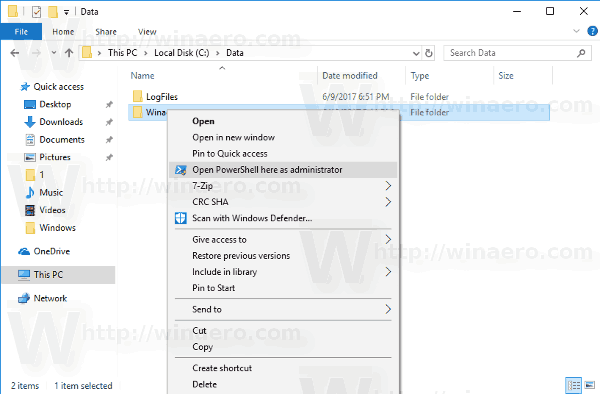The height and width of the screenshot is (394, 600).
Task: Sort by the Name column header
Action: 142,76
